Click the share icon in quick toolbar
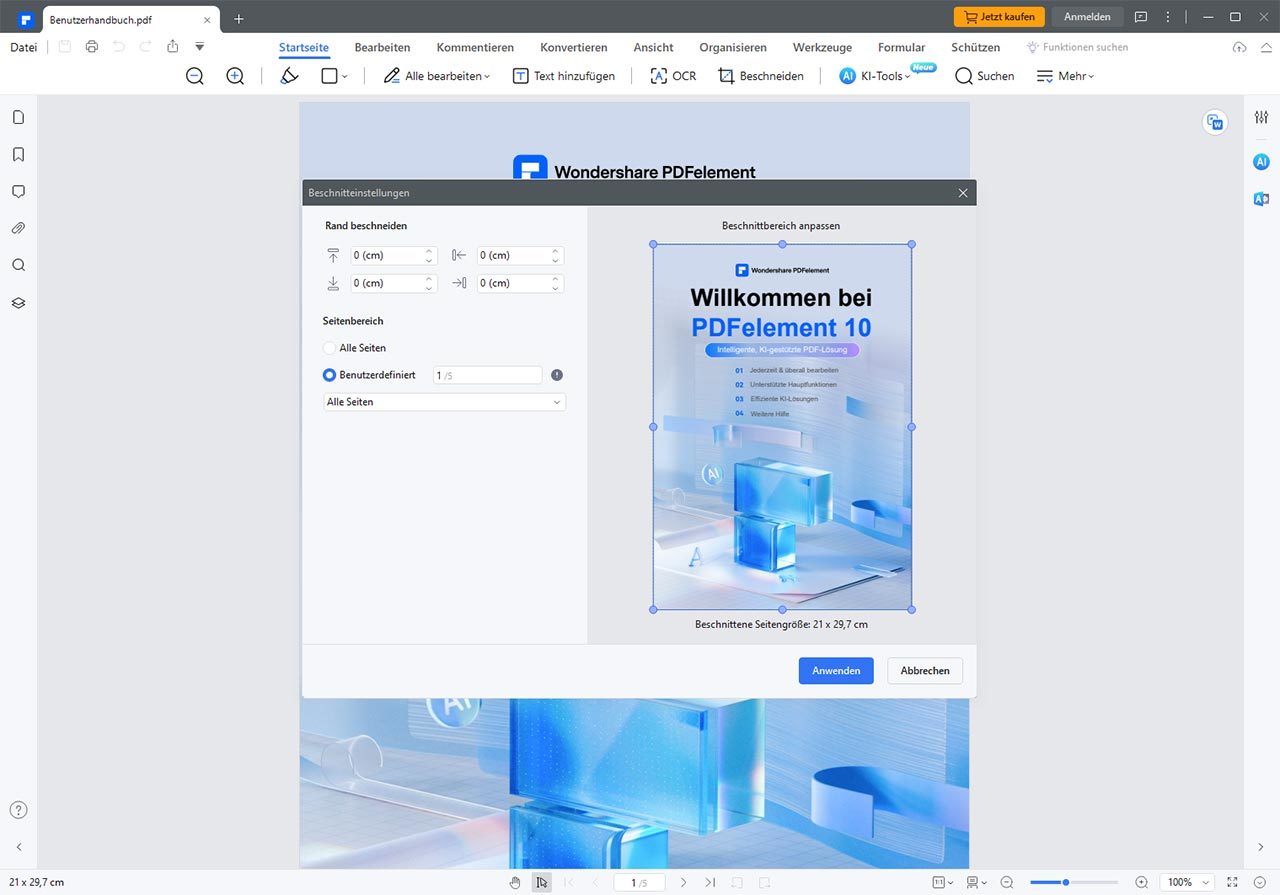 [x=173, y=47]
